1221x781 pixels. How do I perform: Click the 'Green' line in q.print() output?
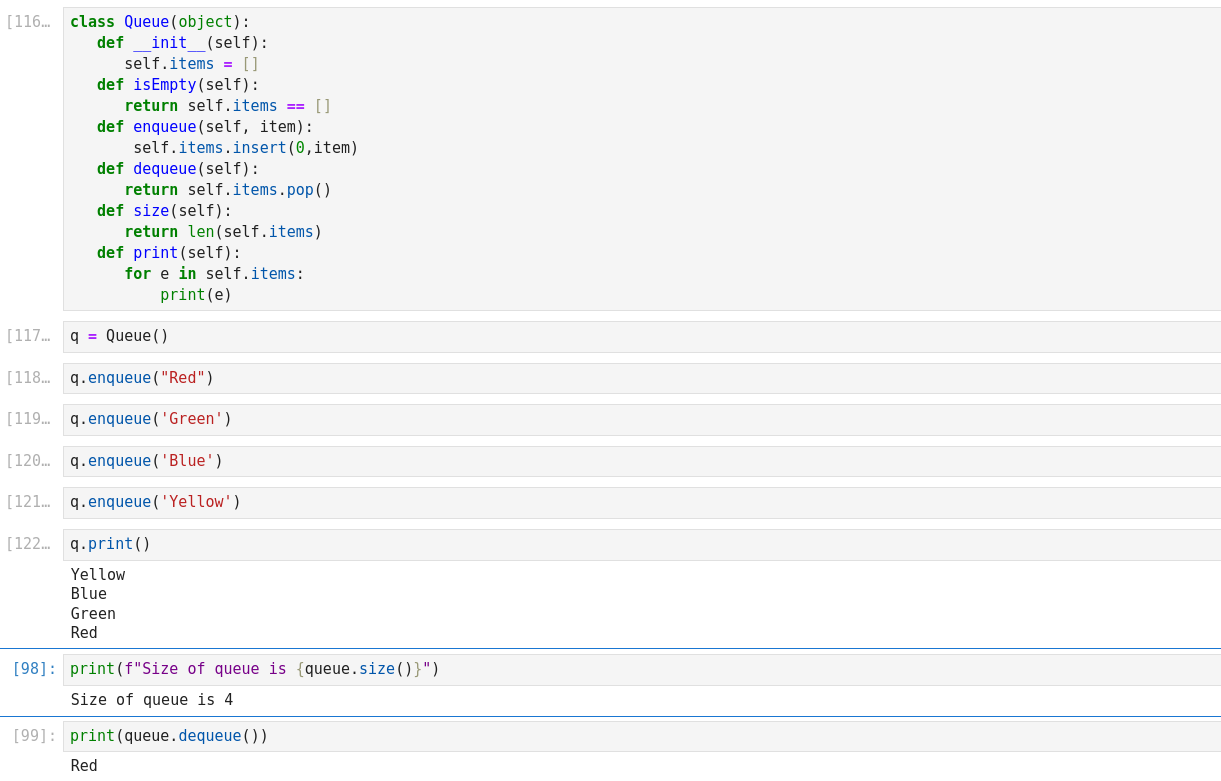[x=93, y=614]
